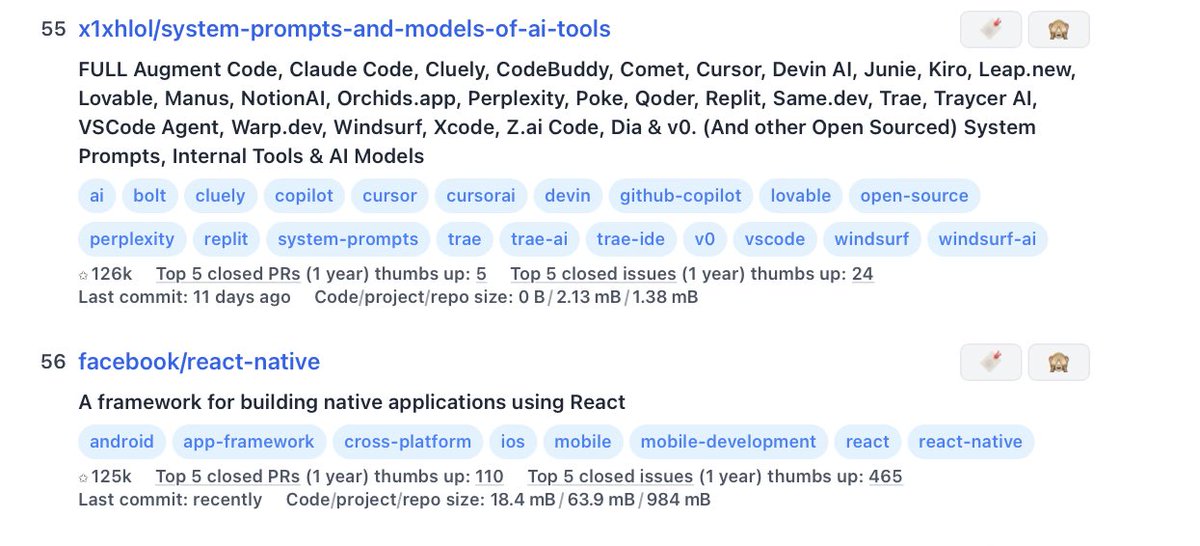
Task: Click the monkey emoji button for react-native repo
Action: [1059, 362]
